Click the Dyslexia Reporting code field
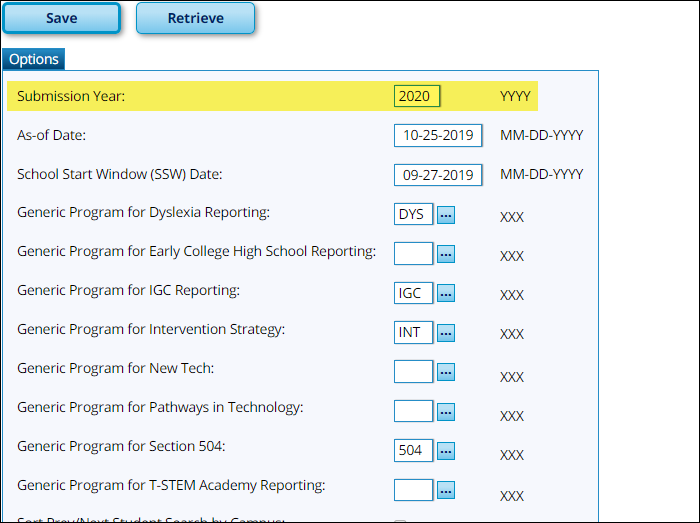This screenshot has height=523, width=700. pyautogui.click(x=414, y=214)
